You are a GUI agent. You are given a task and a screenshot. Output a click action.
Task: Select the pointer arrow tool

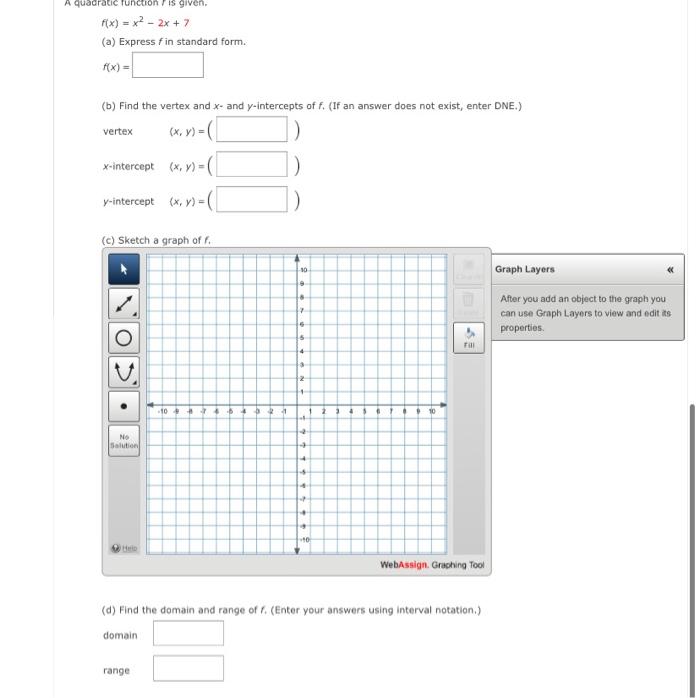pyautogui.click(x=124, y=269)
